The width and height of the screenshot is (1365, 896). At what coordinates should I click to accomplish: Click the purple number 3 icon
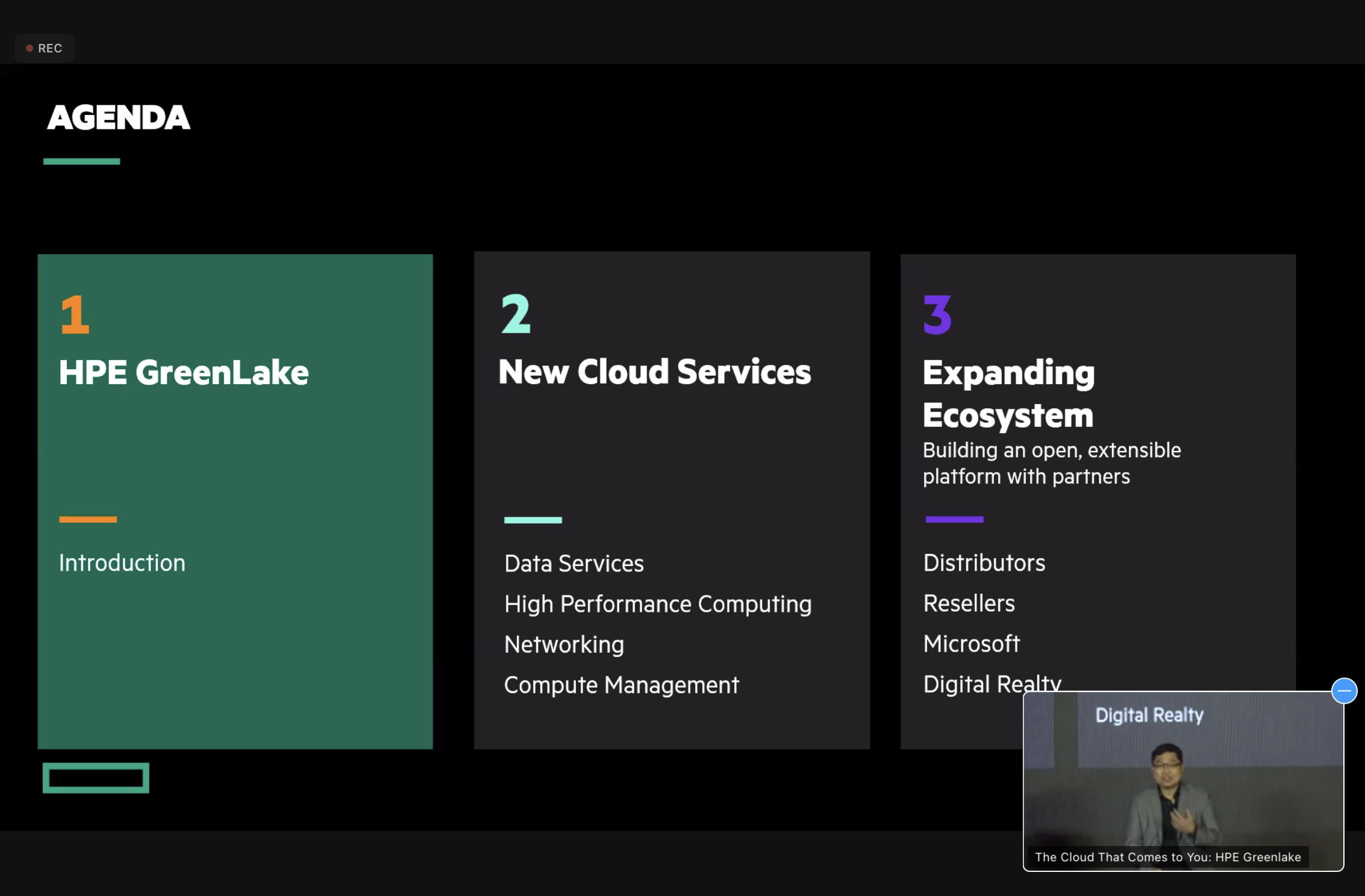937,314
